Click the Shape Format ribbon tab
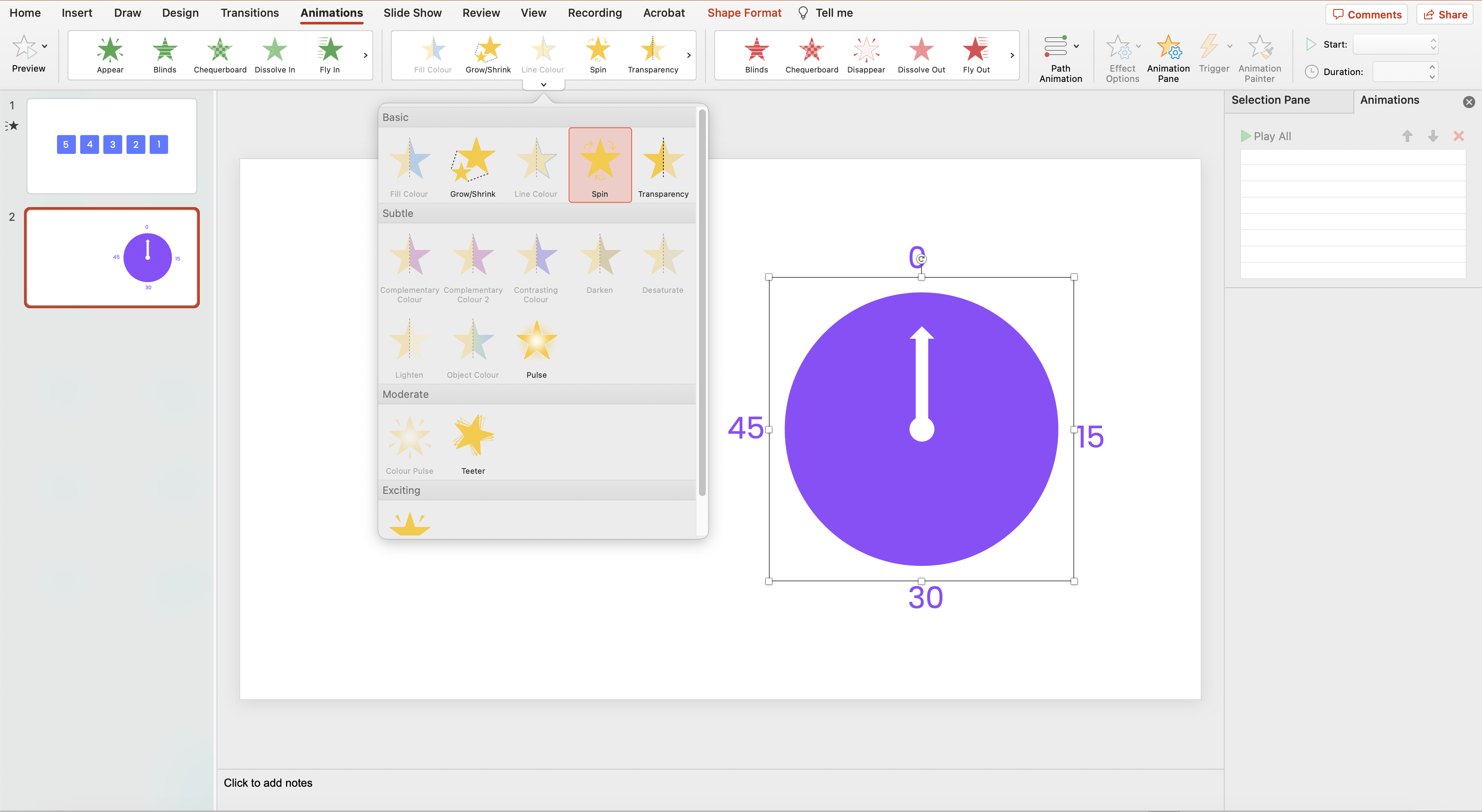Screen dimensions: 1482x812 tap(744, 12)
